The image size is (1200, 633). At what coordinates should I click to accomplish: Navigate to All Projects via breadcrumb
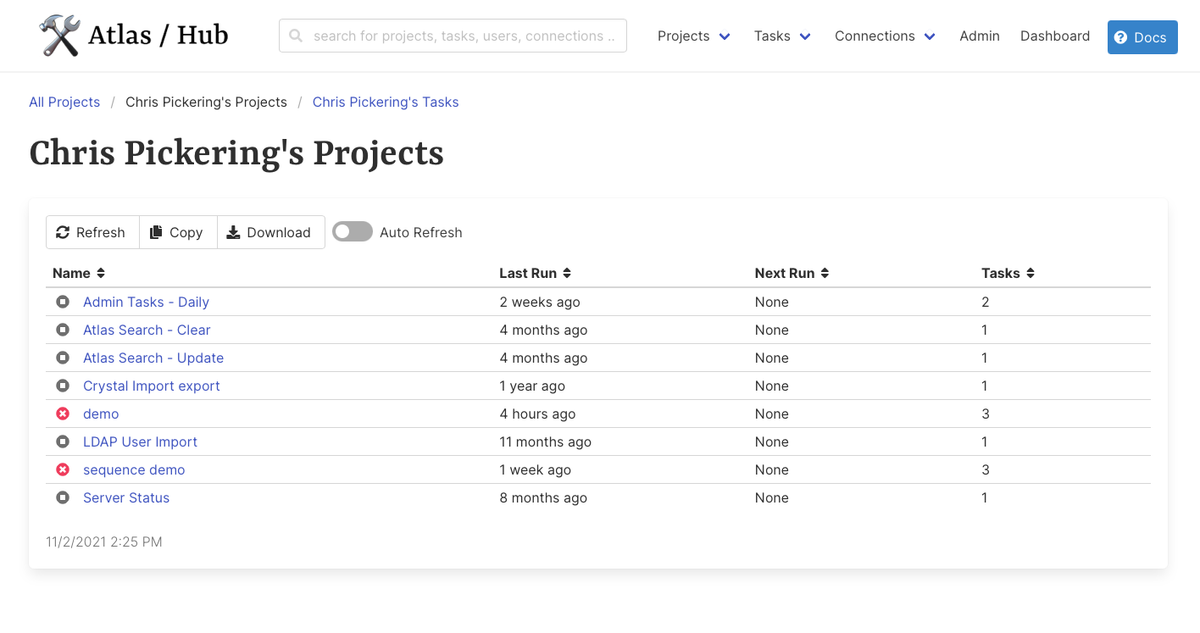(64, 101)
